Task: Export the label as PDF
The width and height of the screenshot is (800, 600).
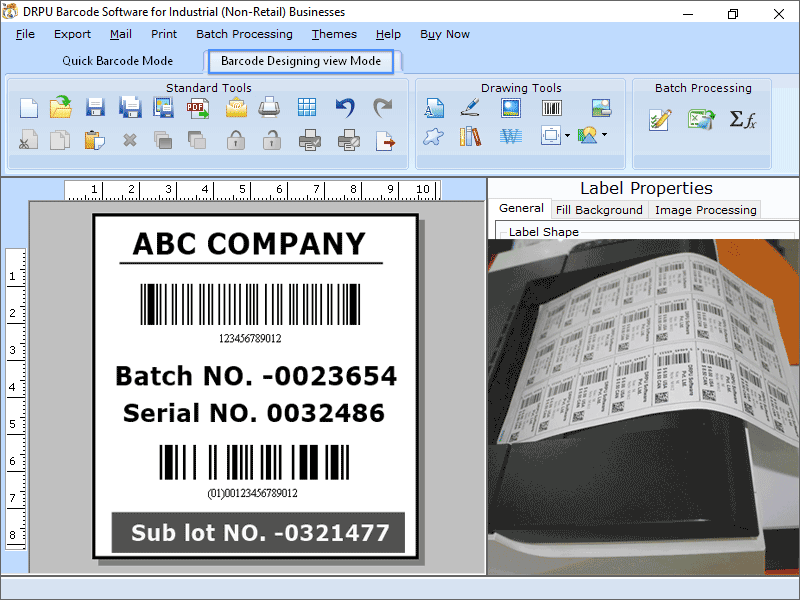Action: click(198, 108)
